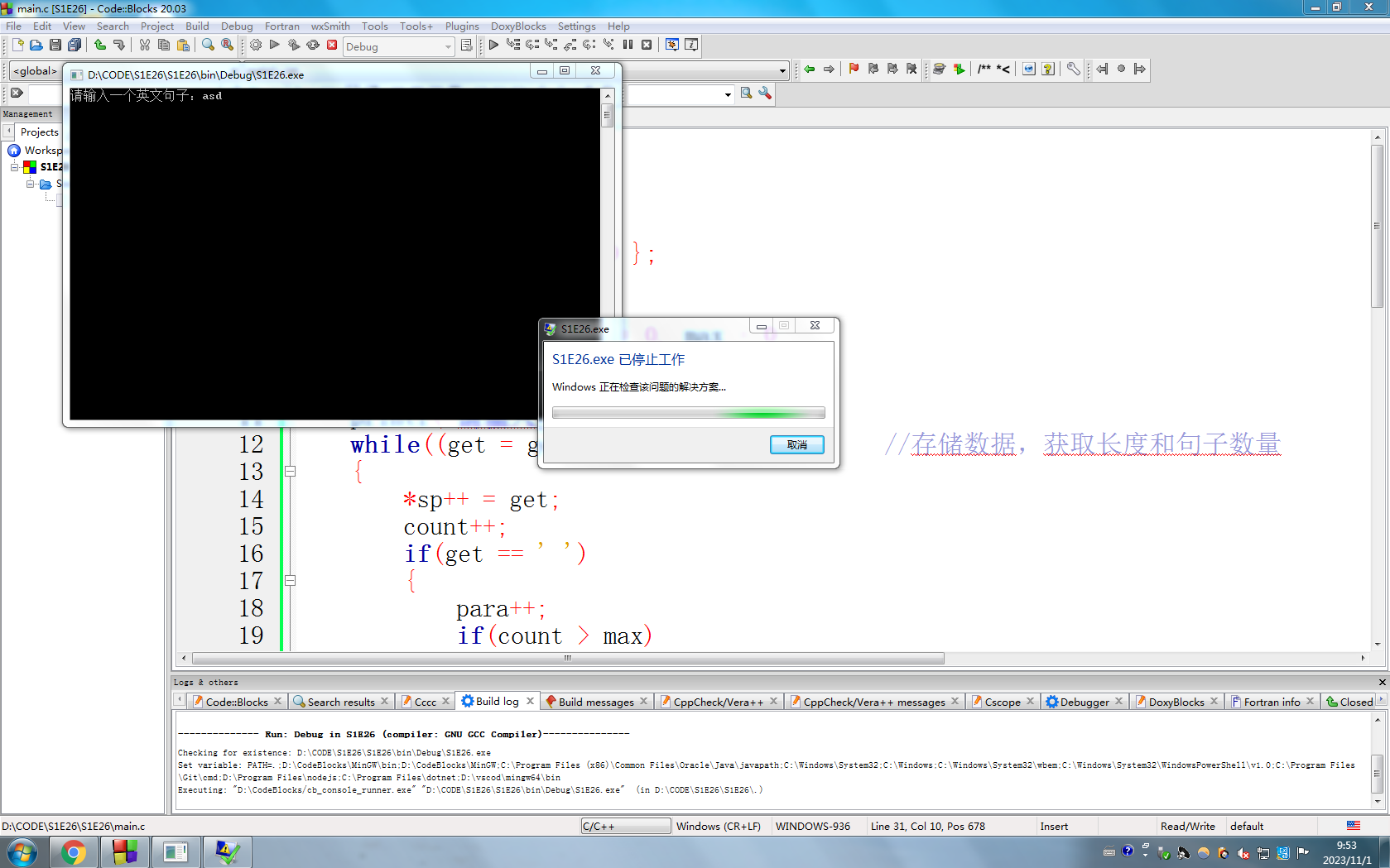Image resolution: width=1390 pixels, height=868 pixels.
Task: Click the Replace icon in toolbar
Action: tap(227, 45)
